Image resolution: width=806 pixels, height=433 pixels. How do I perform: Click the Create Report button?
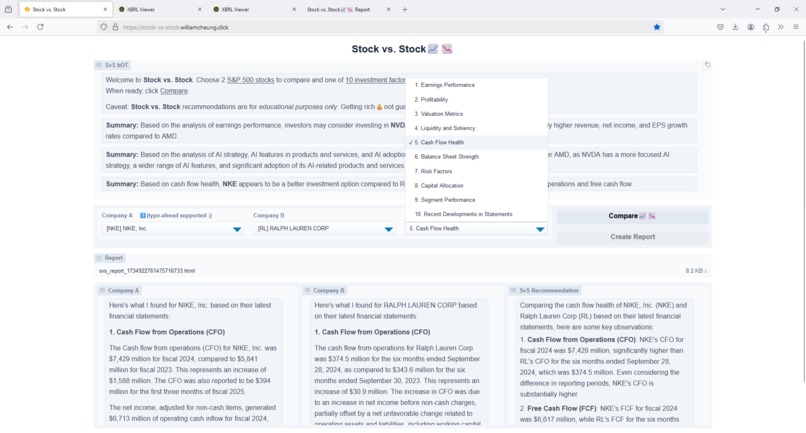coord(632,237)
